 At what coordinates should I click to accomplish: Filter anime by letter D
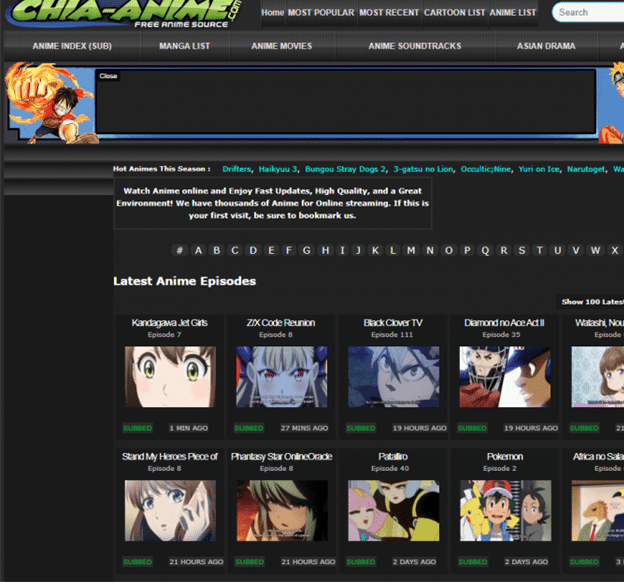click(253, 250)
